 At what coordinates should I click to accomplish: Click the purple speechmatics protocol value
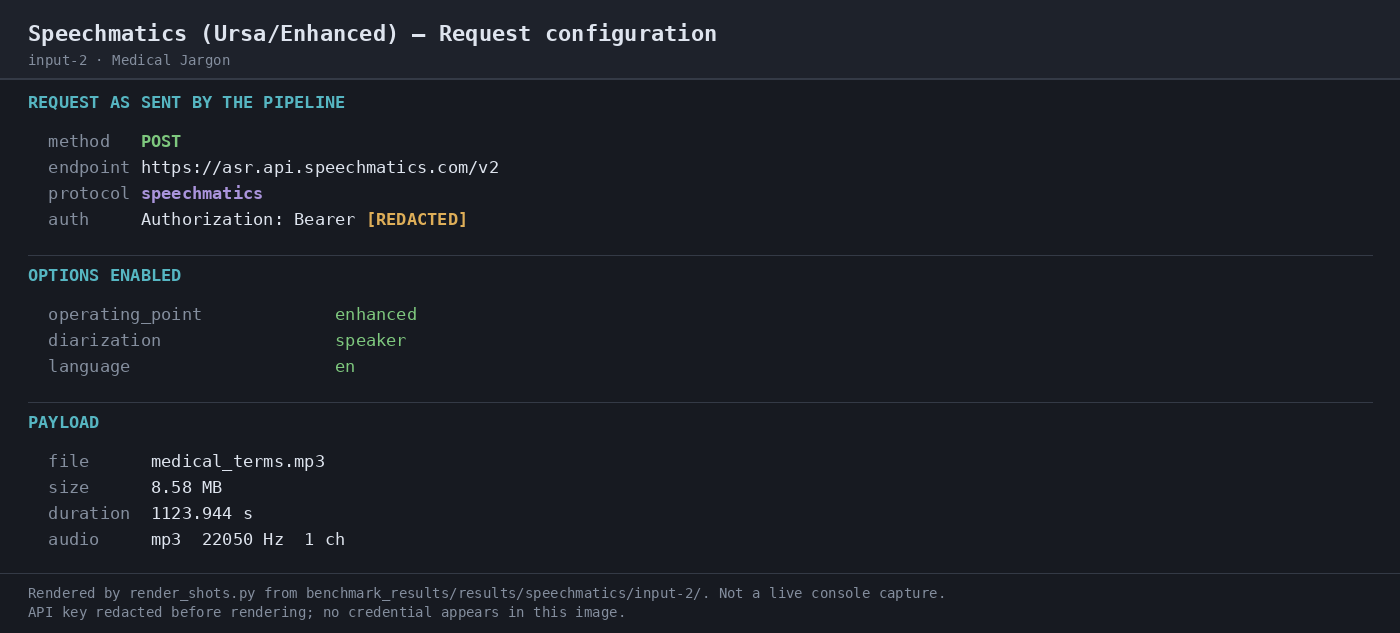pos(202,194)
